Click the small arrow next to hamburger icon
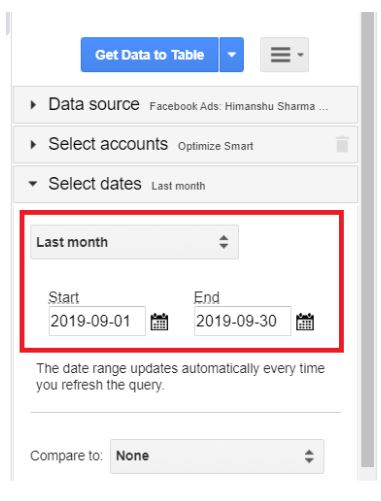Screen dimensions: 381x501 coord(300,55)
